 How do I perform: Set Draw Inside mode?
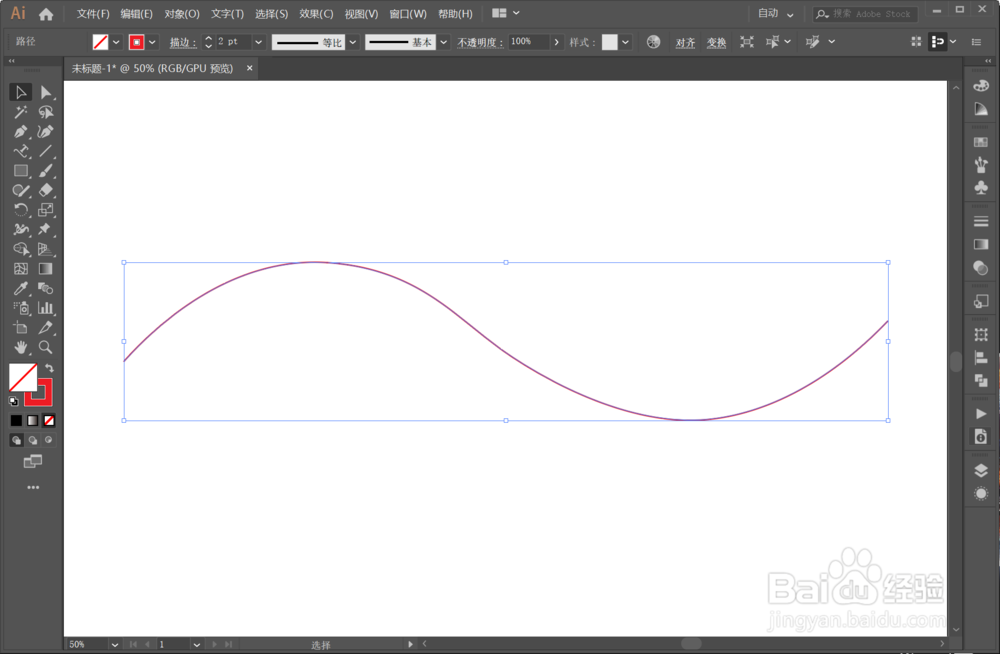click(x=48, y=440)
